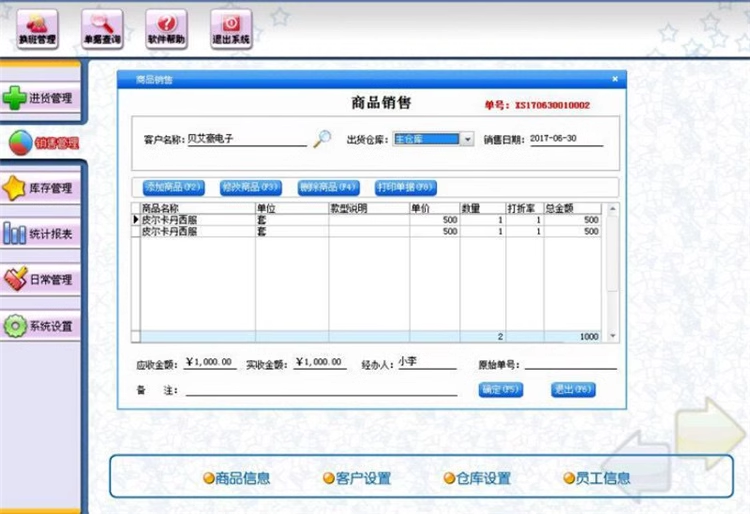Click the customer search magnifier icon

pos(322,139)
